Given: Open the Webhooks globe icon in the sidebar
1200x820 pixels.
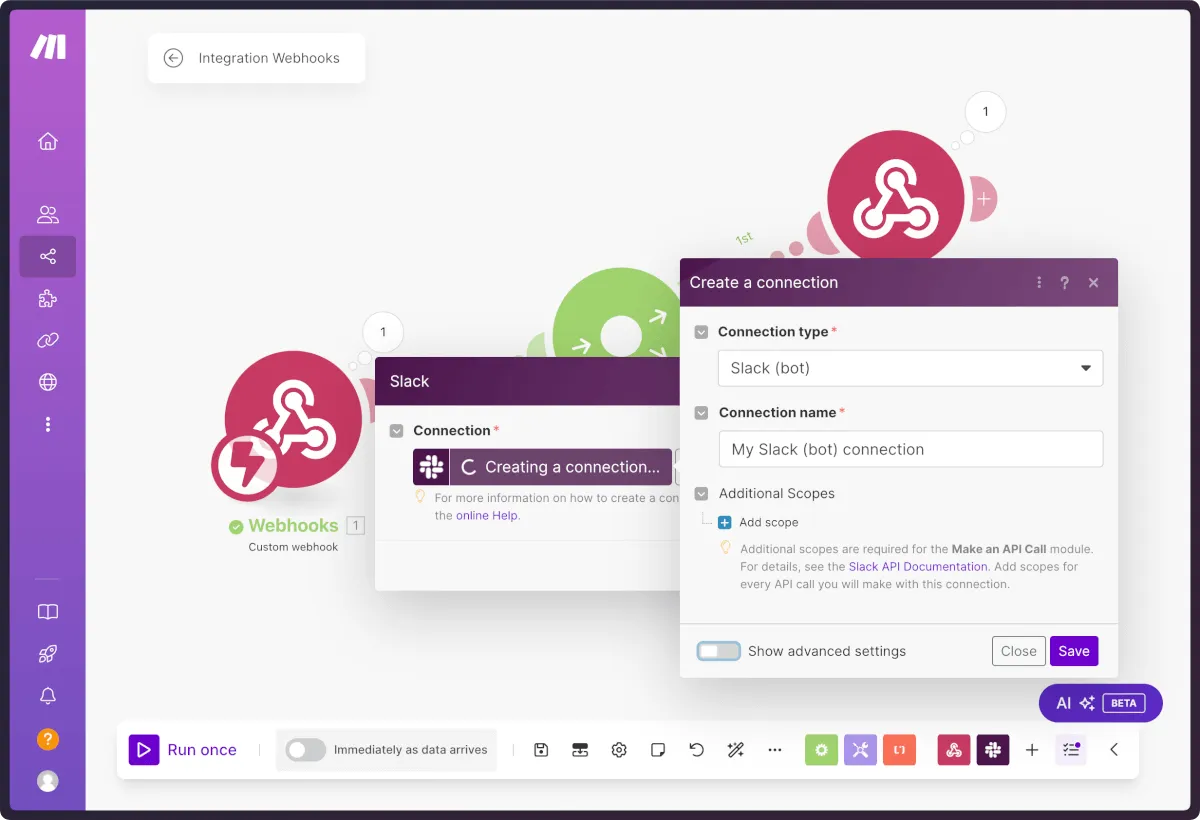Looking at the screenshot, I should [48, 382].
